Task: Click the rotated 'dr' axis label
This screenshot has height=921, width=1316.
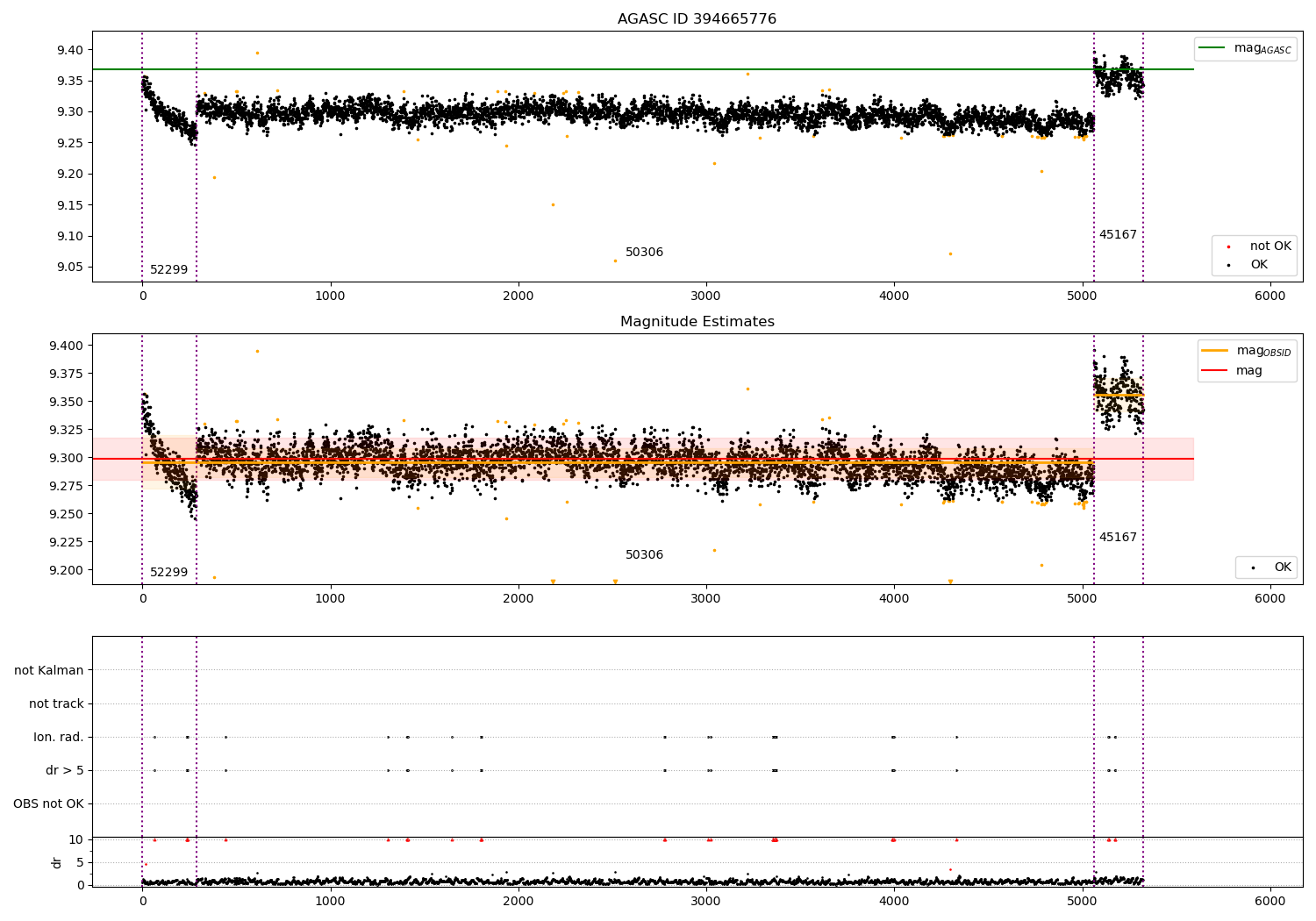Action: tap(57, 862)
